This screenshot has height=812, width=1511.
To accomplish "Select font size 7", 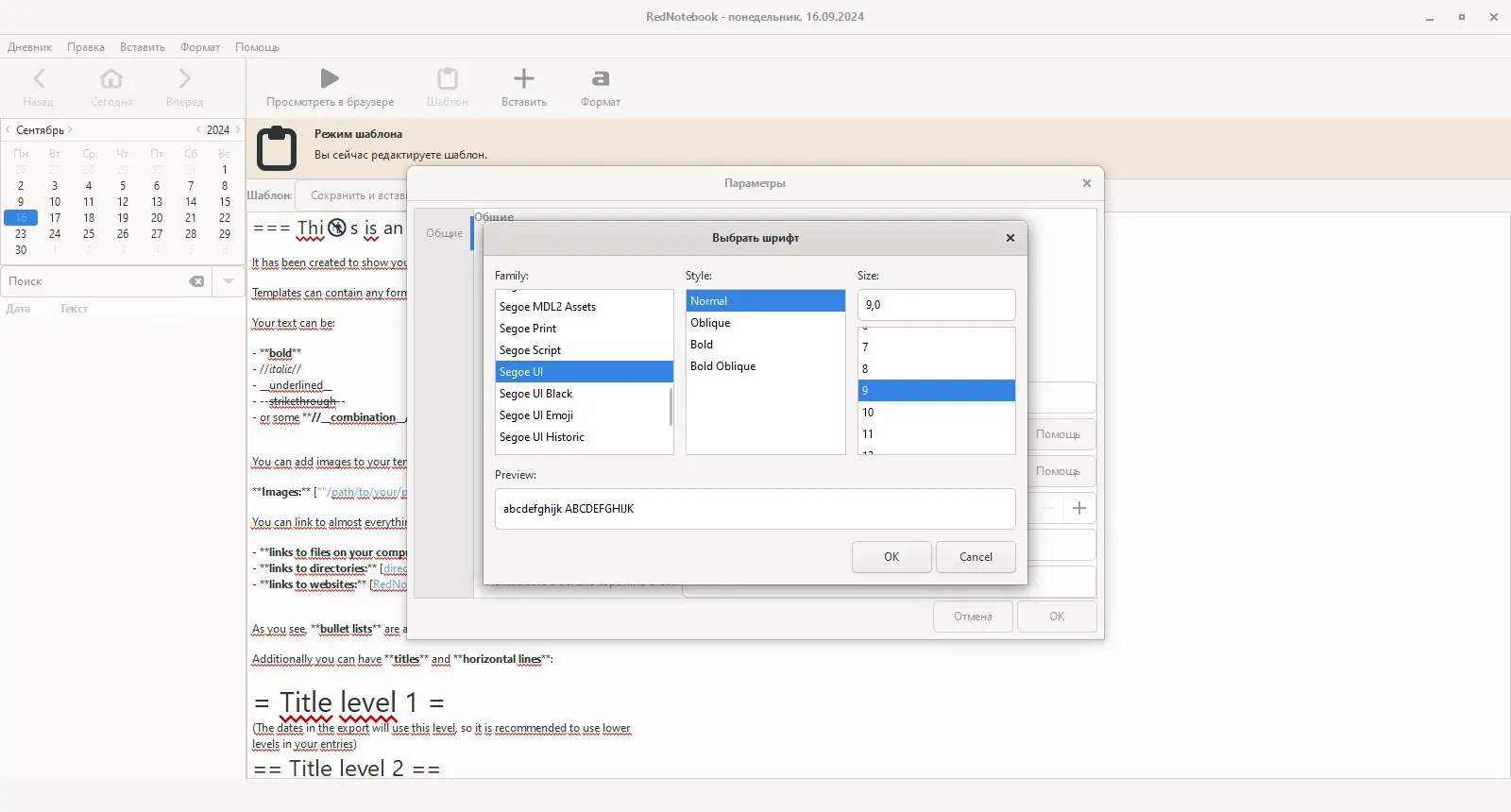I will (936, 347).
